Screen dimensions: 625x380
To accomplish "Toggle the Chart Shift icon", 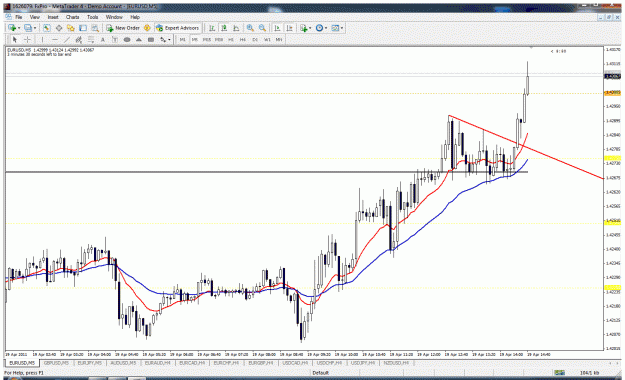I will (x=289, y=28).
